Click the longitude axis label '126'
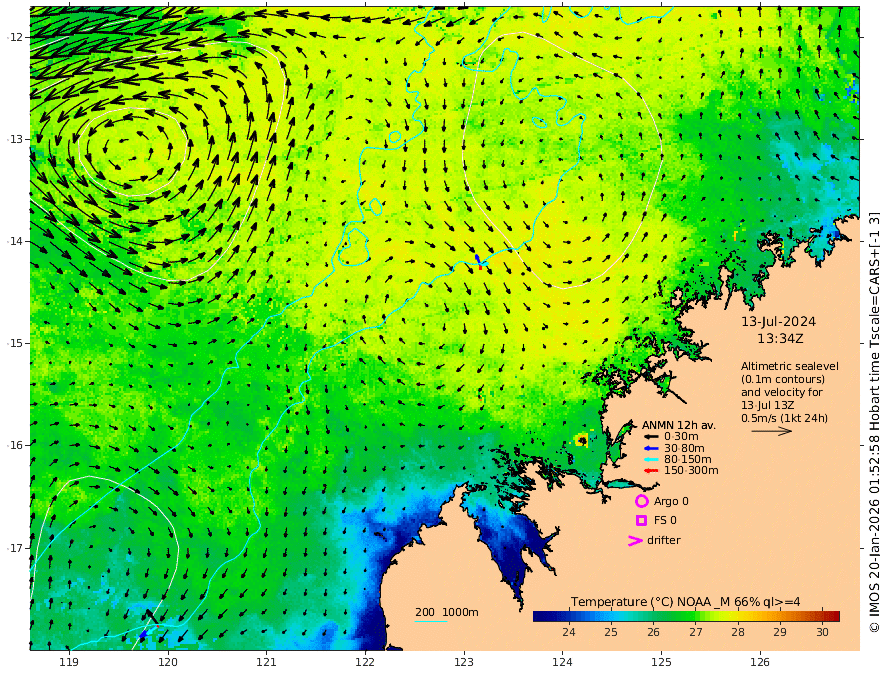This screenshot has width=880, height=680. click(x=760, y=663)
